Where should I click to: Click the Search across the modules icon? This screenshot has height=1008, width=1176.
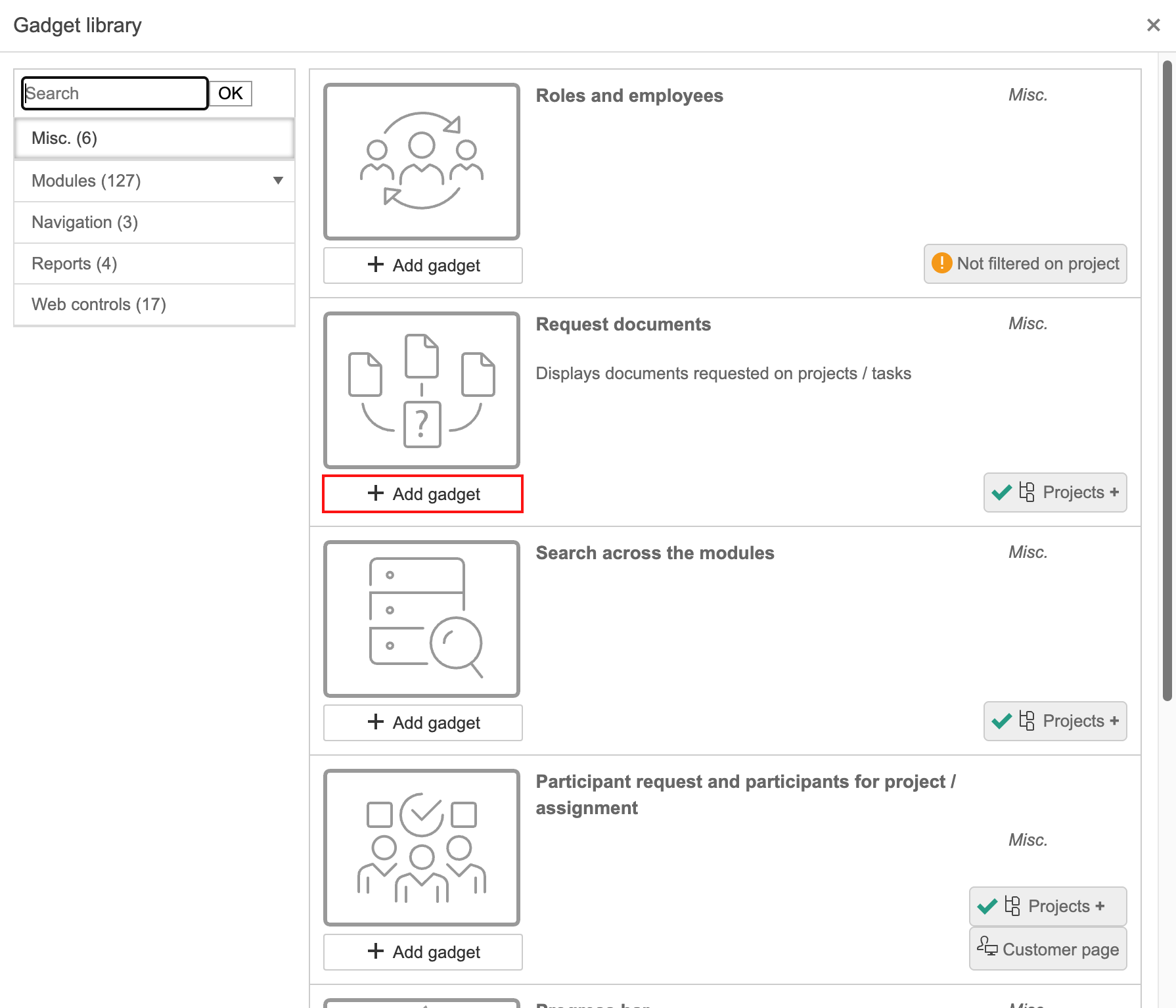point(421,619)
